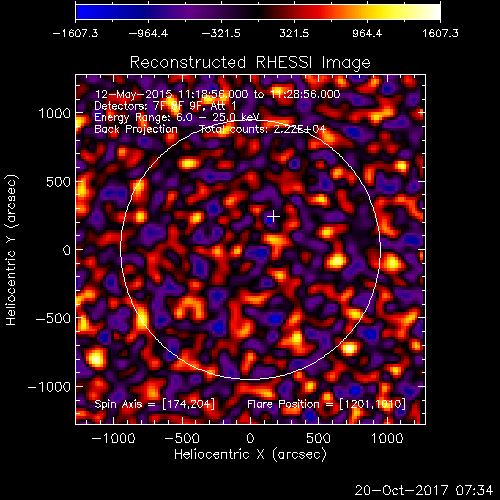Click the color bar legend

(258, 12)
